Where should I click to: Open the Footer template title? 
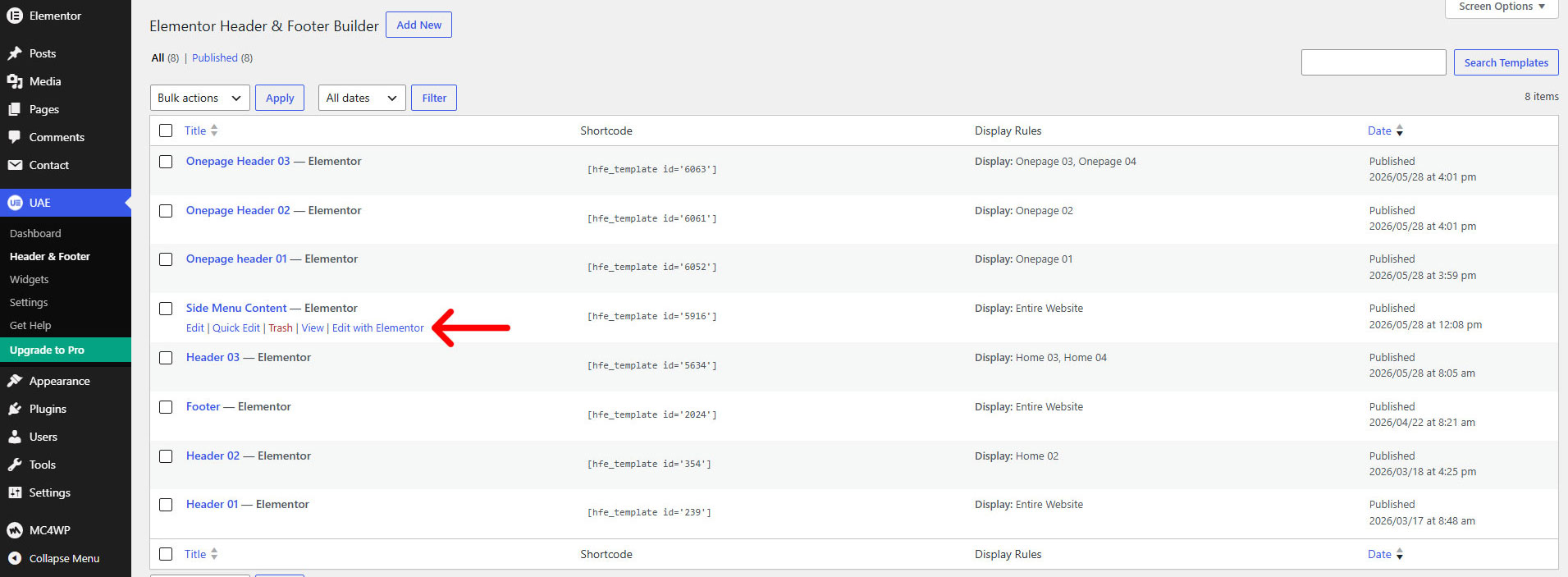[x=203, y=406]
